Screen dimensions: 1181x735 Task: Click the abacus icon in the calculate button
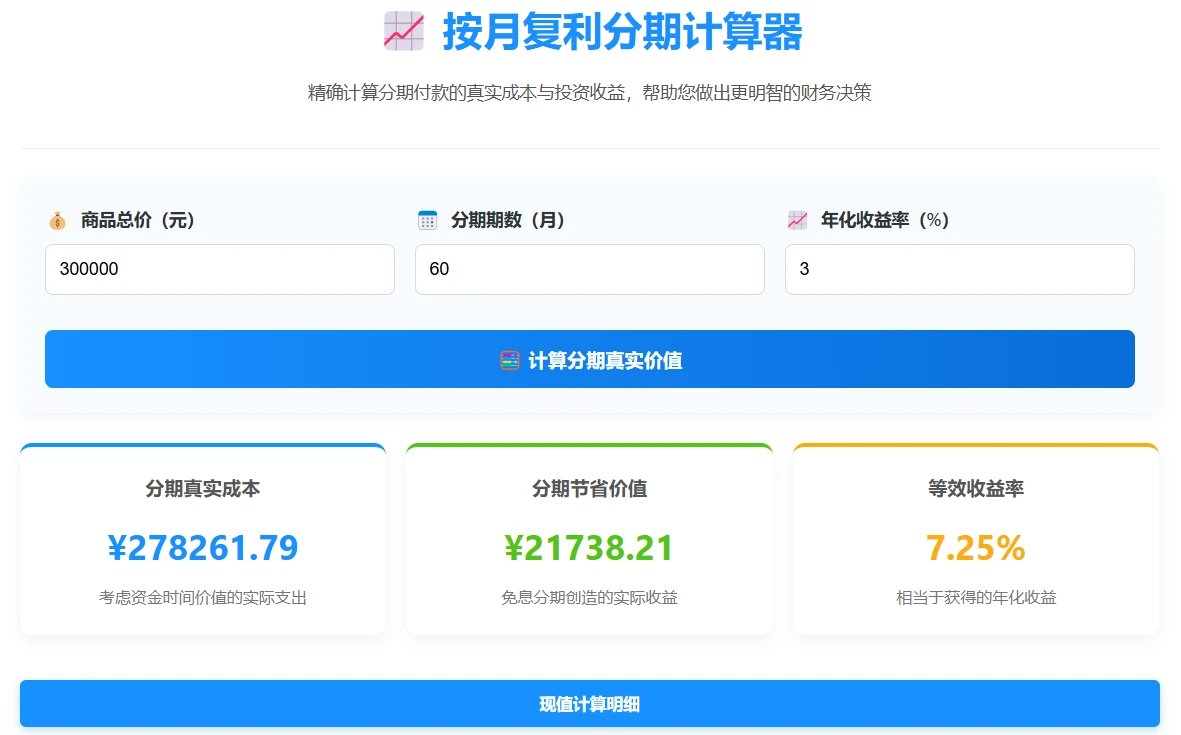coord(510,360)
